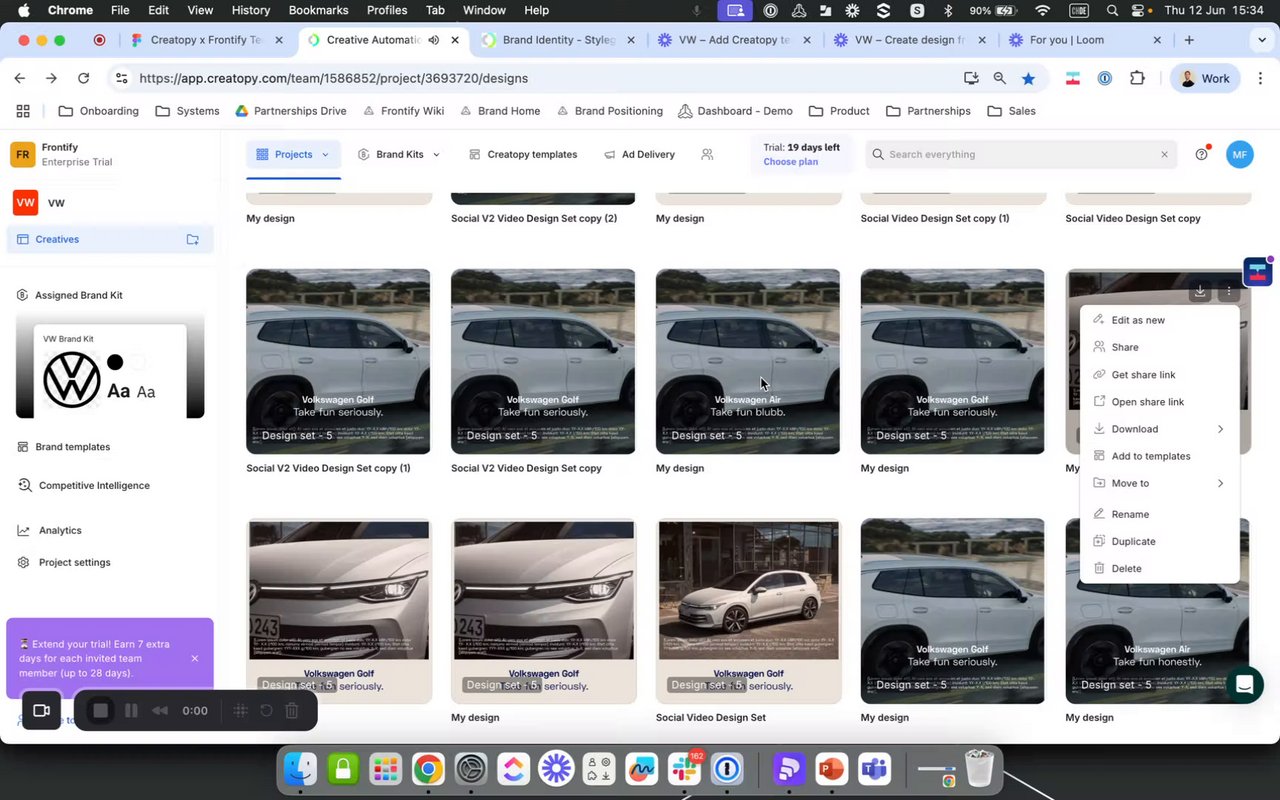
Task: Clear the search field with the X icon
Action: point(1164,154)
